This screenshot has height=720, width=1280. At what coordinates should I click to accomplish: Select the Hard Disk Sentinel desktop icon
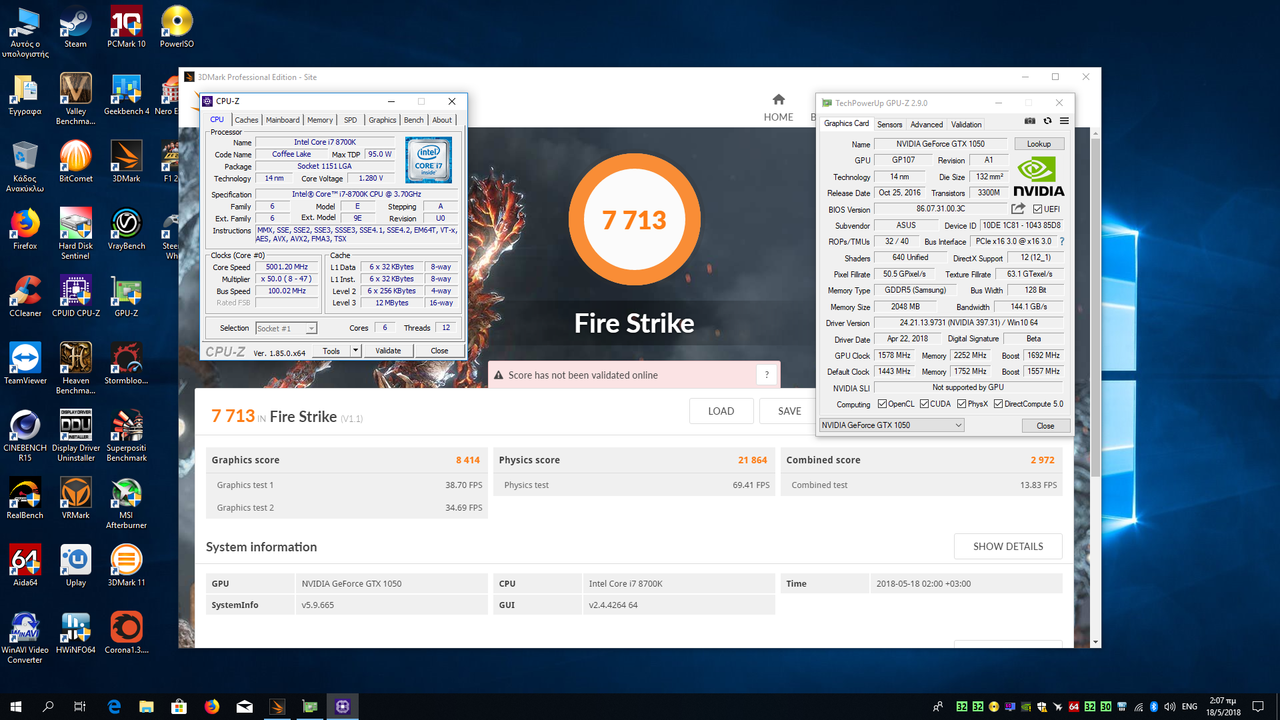coord(75,233)
